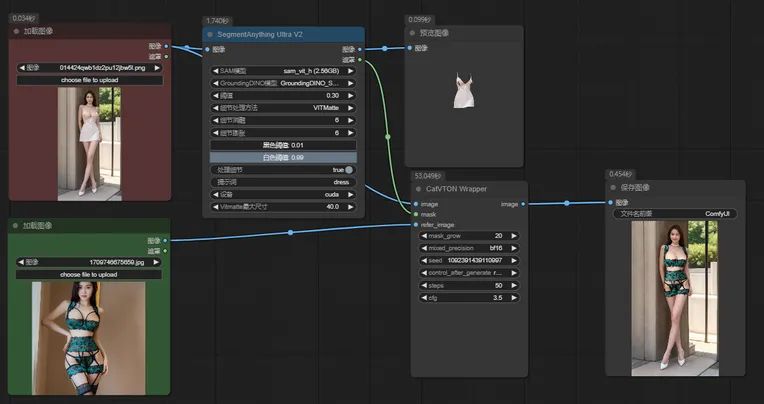The width and height of the screenshot is (764, 404).
Task: Collapse the CatVTON Wrapper node dot
Action: [x=416, y=189]
